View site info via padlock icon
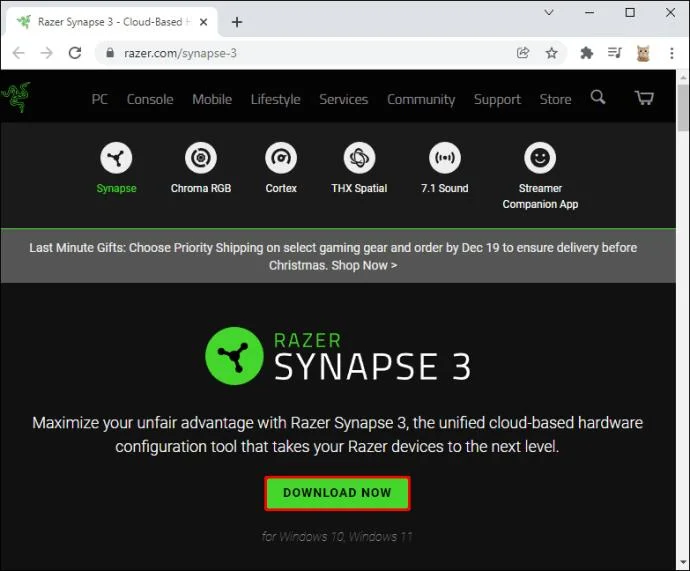 [110, 53]
